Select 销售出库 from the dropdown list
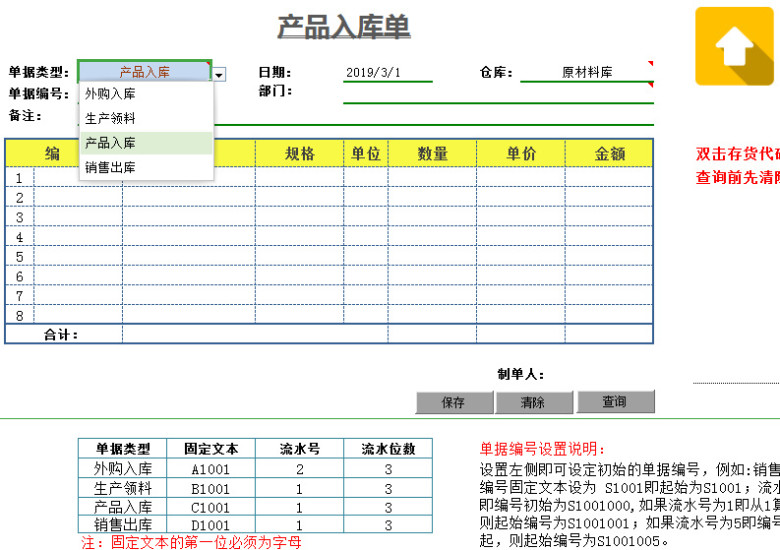Image resolution: width=780 pixels, height=550 pixels. point(146,168)
